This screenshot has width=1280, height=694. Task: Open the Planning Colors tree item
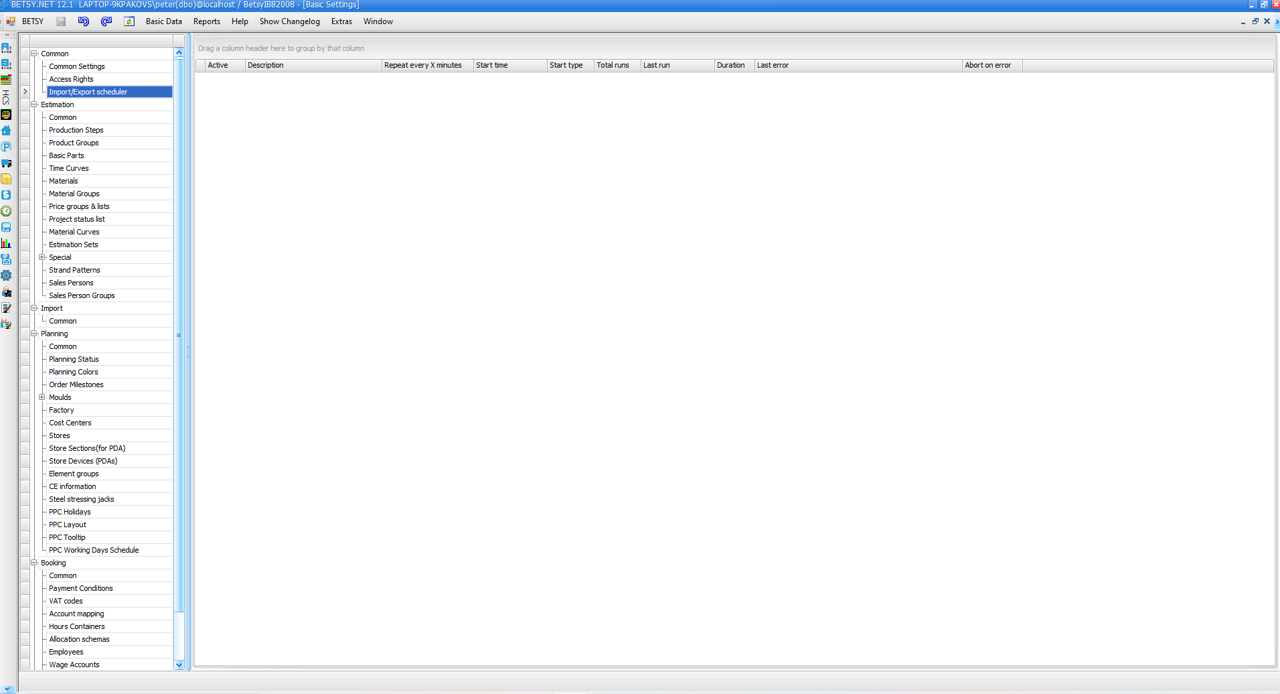(x=73, y=372)
